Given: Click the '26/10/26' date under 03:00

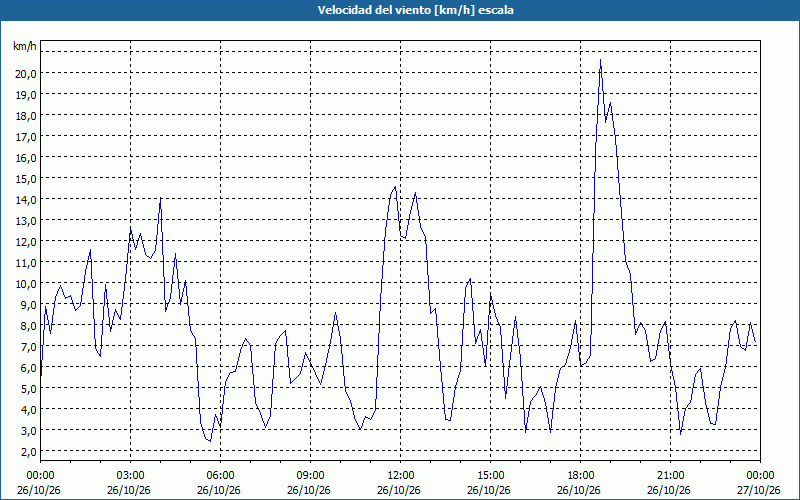Looking at the screenshot, I should (x=129, y=490).
